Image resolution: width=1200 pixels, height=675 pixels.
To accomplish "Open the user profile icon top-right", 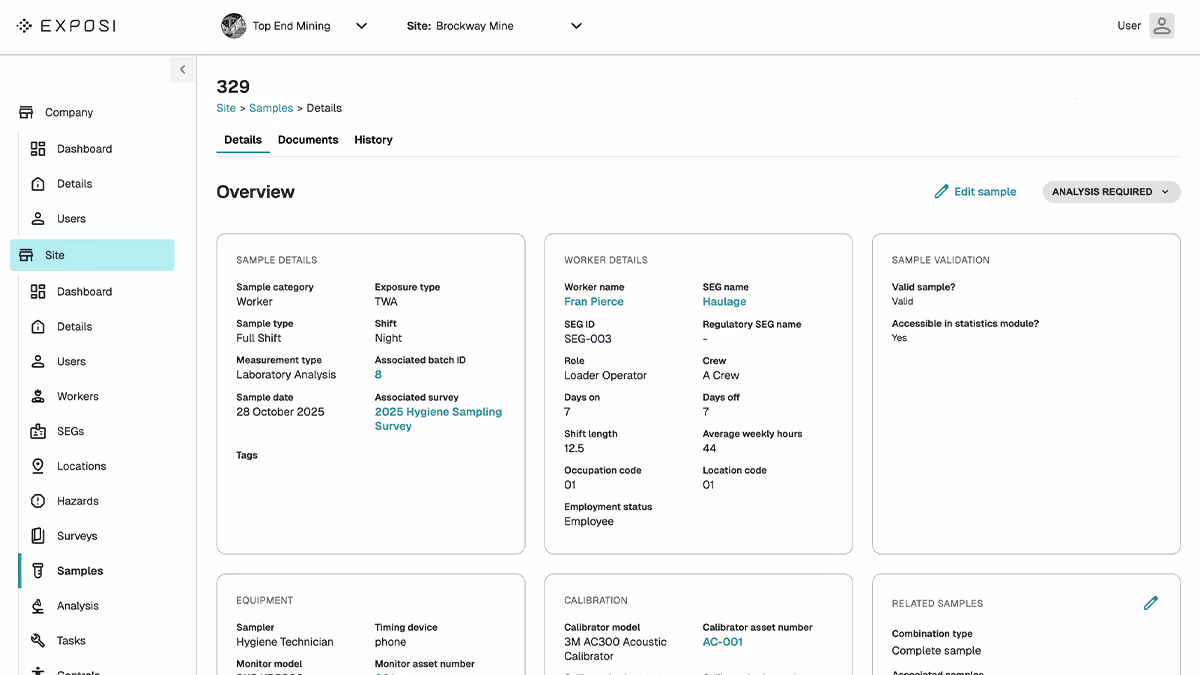I will click(x=1161, y=25).
